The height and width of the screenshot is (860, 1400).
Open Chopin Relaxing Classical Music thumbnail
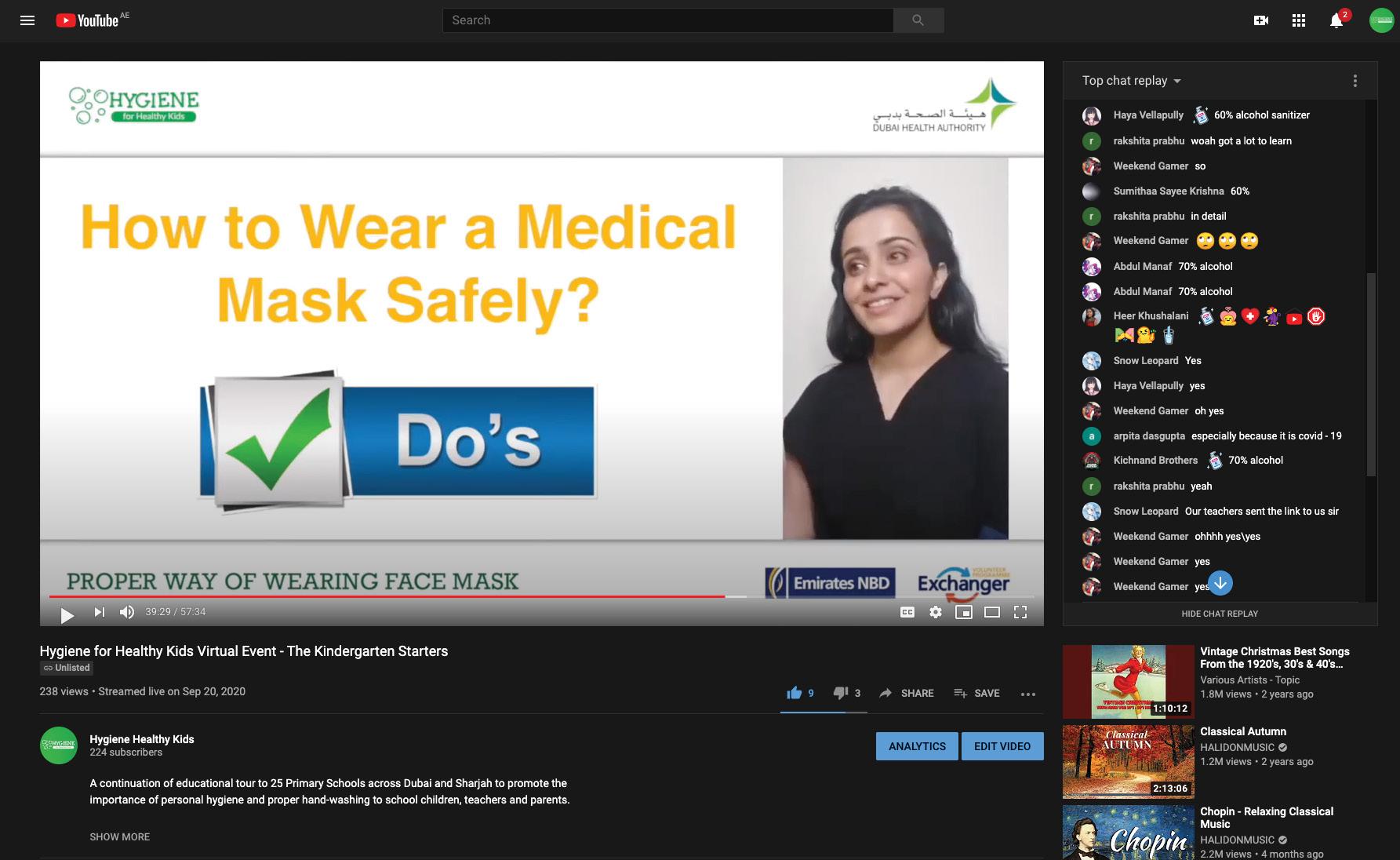(1128, 833)
